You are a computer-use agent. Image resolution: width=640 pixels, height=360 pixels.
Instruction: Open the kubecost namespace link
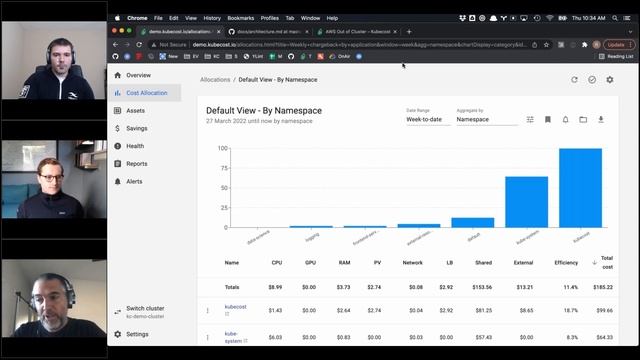coord(236,307)
